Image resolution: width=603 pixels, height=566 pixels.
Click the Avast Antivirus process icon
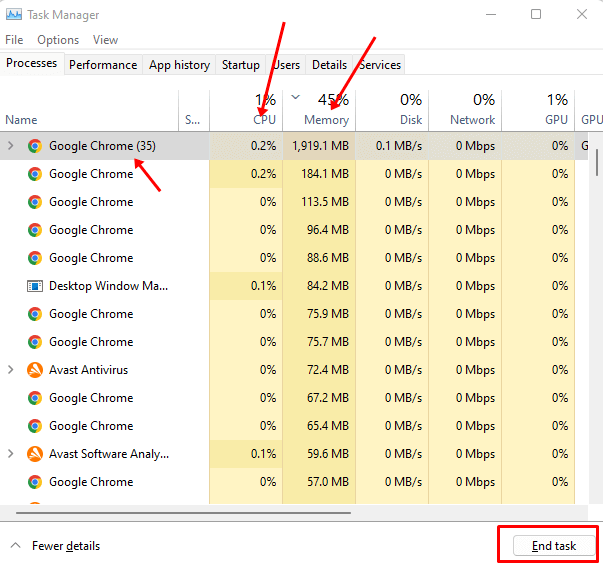(x=35, y=370)
